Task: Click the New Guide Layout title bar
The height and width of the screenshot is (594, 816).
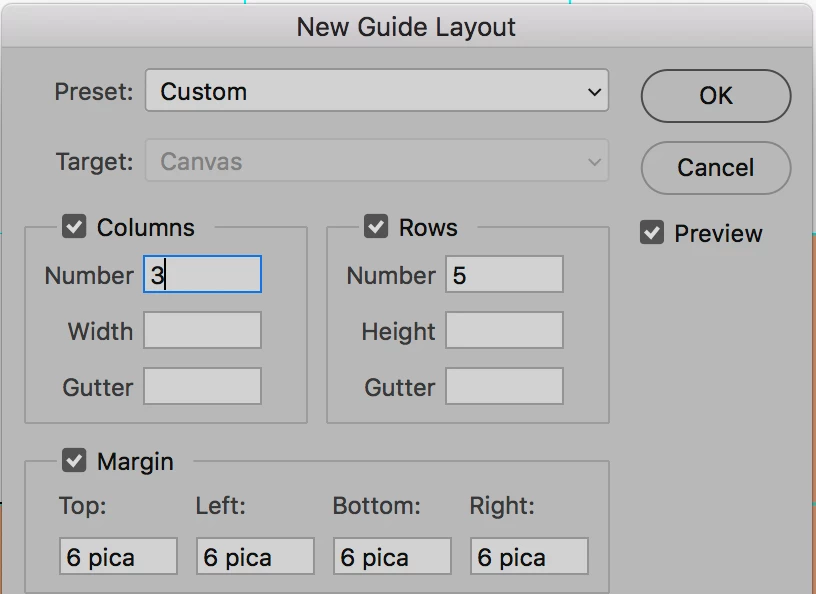Action: 406,27
